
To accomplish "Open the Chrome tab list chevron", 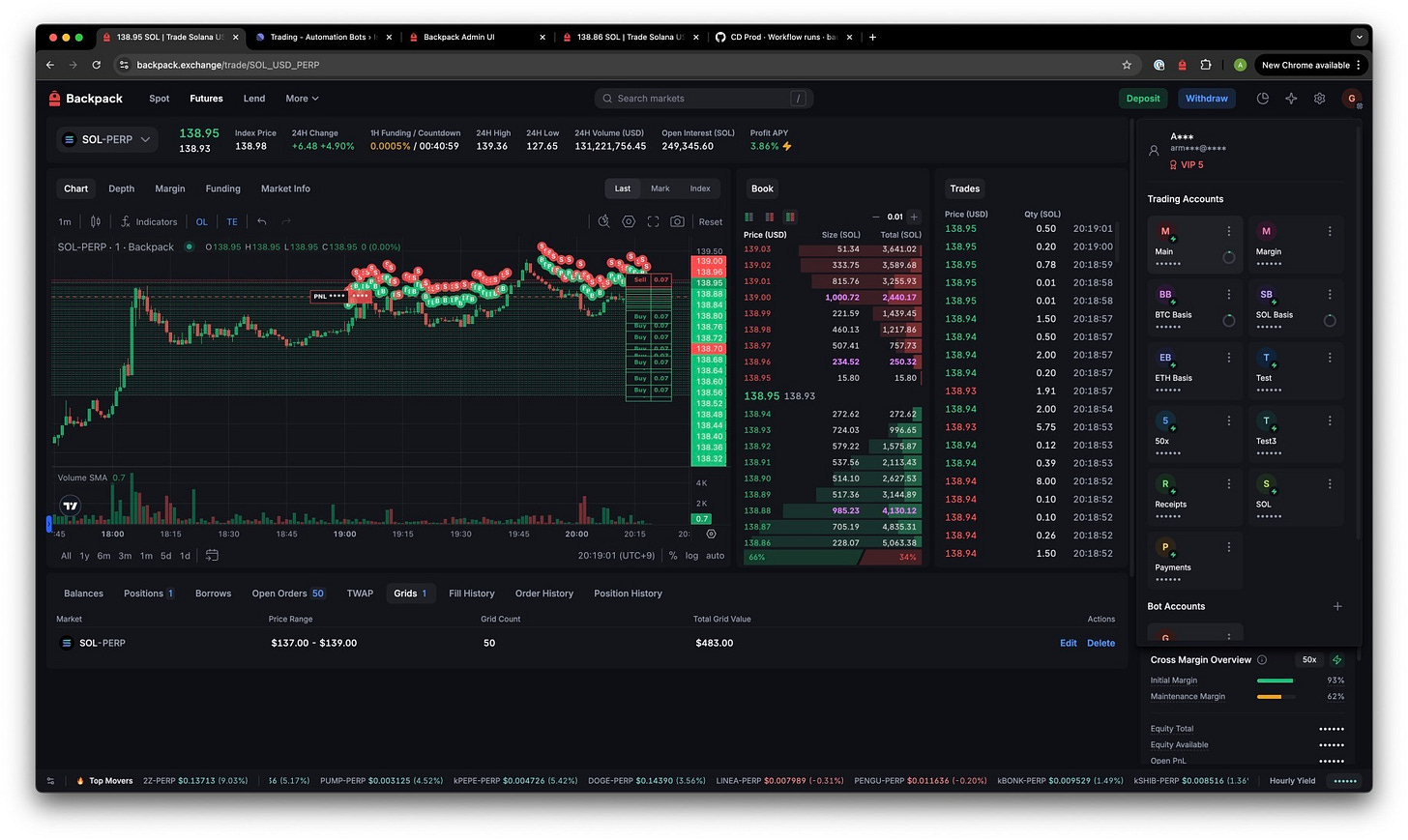I will pyautogui.click(x=1360, y=37).
